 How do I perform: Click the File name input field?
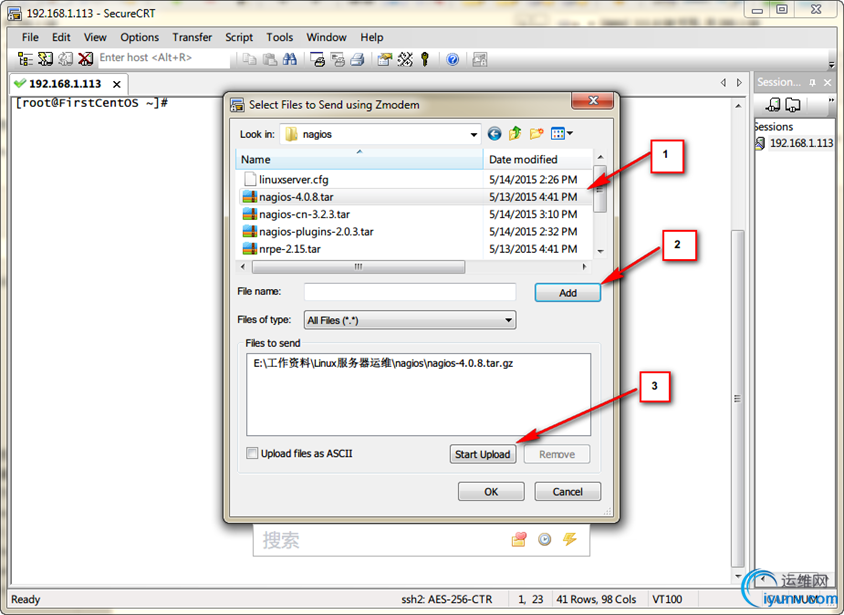click(410, 292)
